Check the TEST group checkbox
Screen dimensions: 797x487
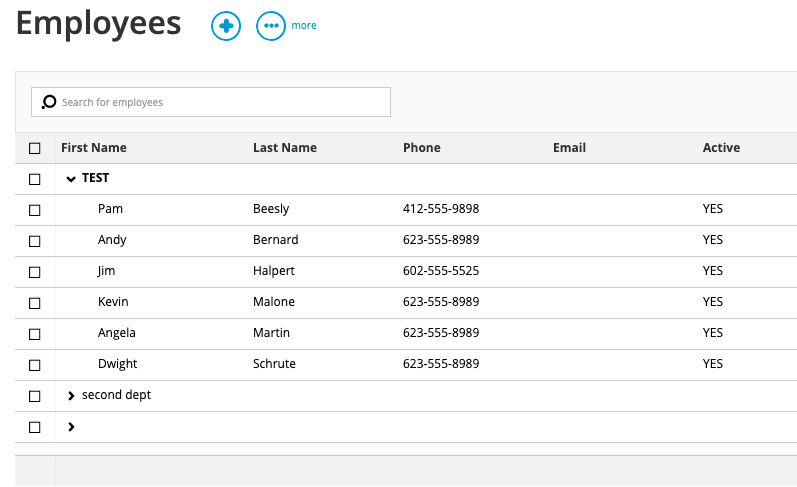(x=35, y=179)
